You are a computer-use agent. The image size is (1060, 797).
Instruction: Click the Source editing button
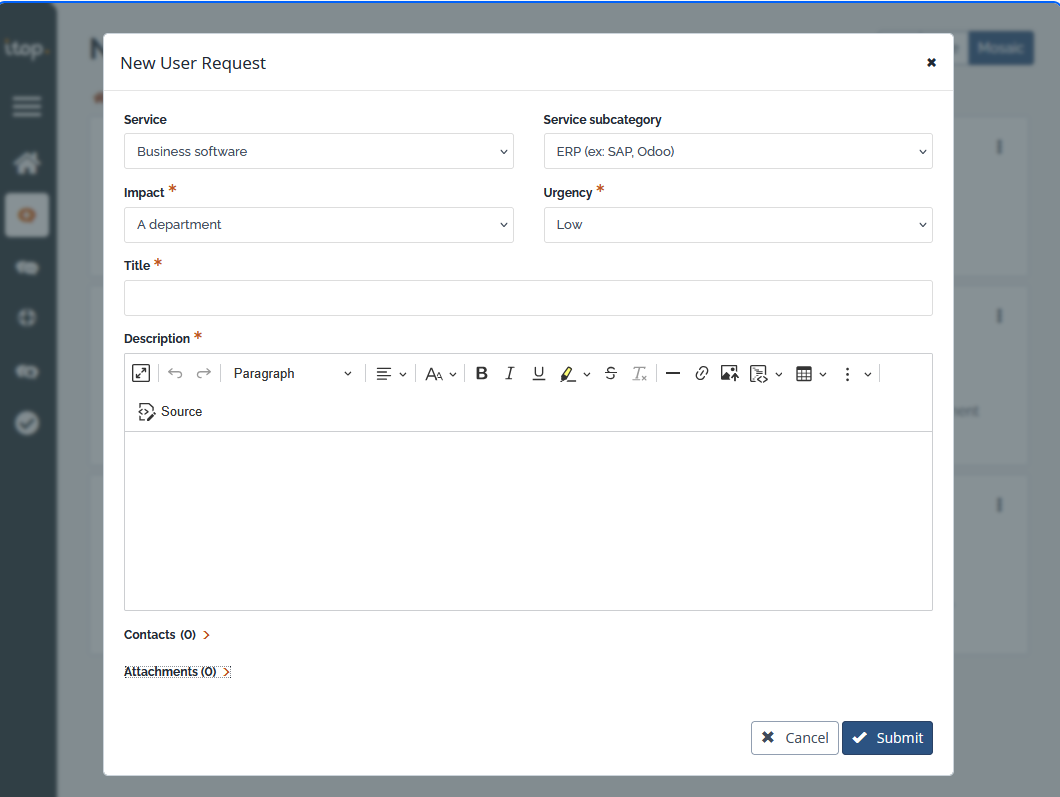click(170, 411)
